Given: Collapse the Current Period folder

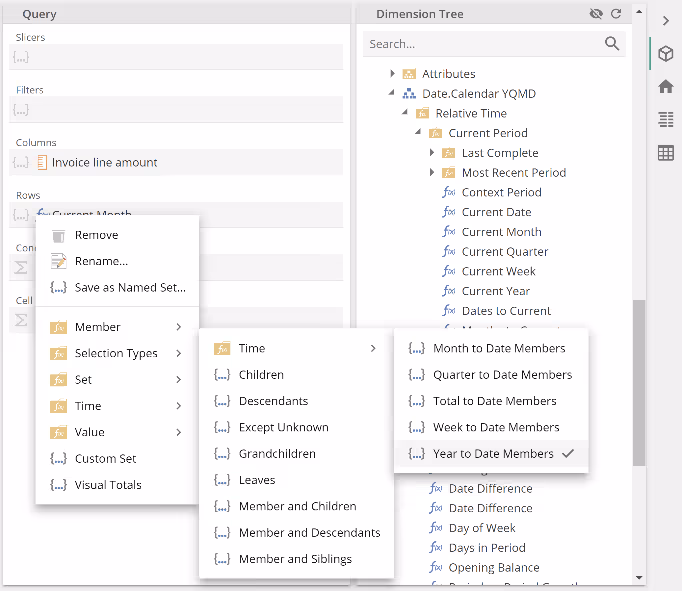Looking at the screenshot, I should (419, 133).
